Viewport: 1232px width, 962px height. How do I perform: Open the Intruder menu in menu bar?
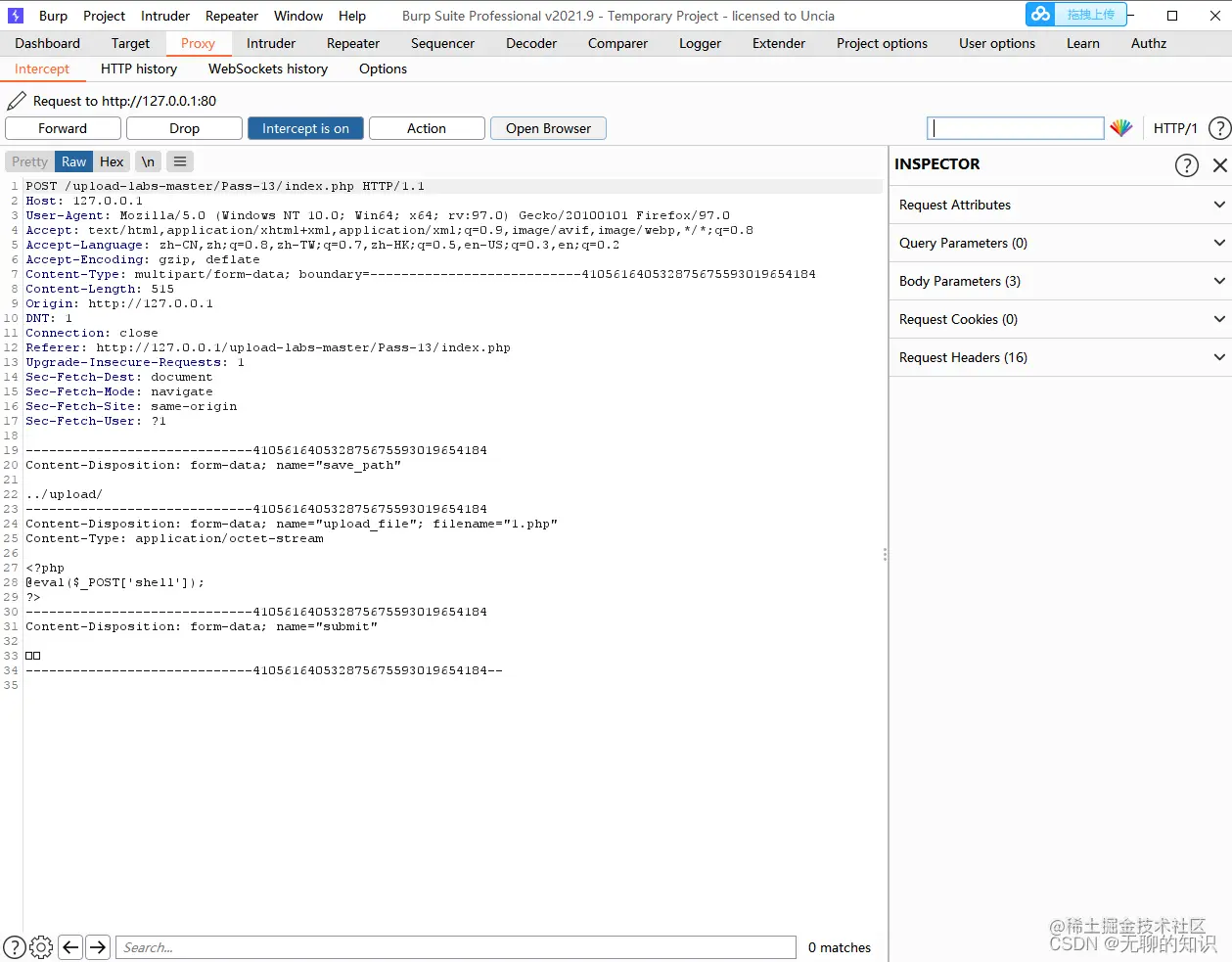[165, 16]
